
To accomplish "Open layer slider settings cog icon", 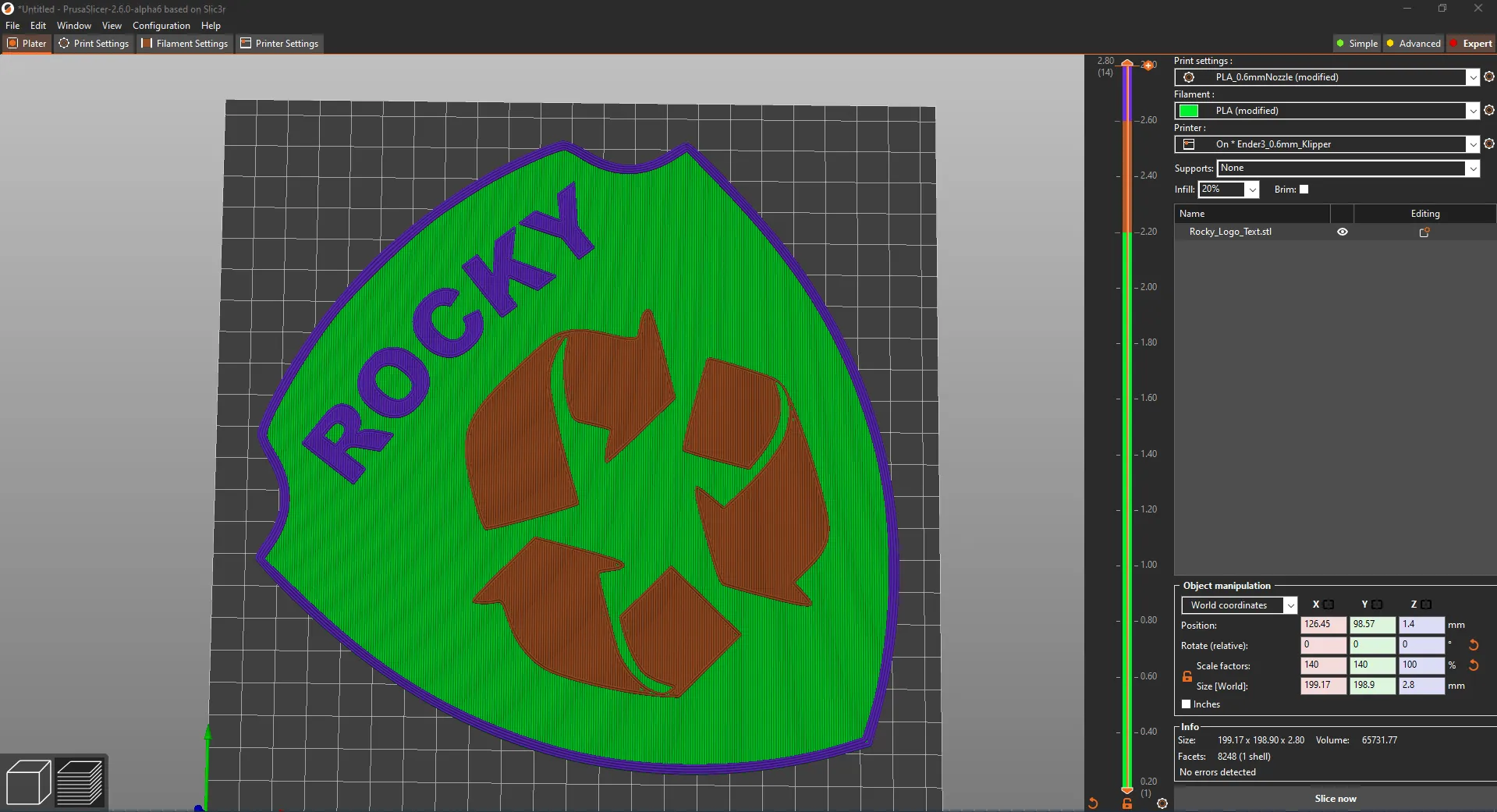I will tap(1162, 803).
